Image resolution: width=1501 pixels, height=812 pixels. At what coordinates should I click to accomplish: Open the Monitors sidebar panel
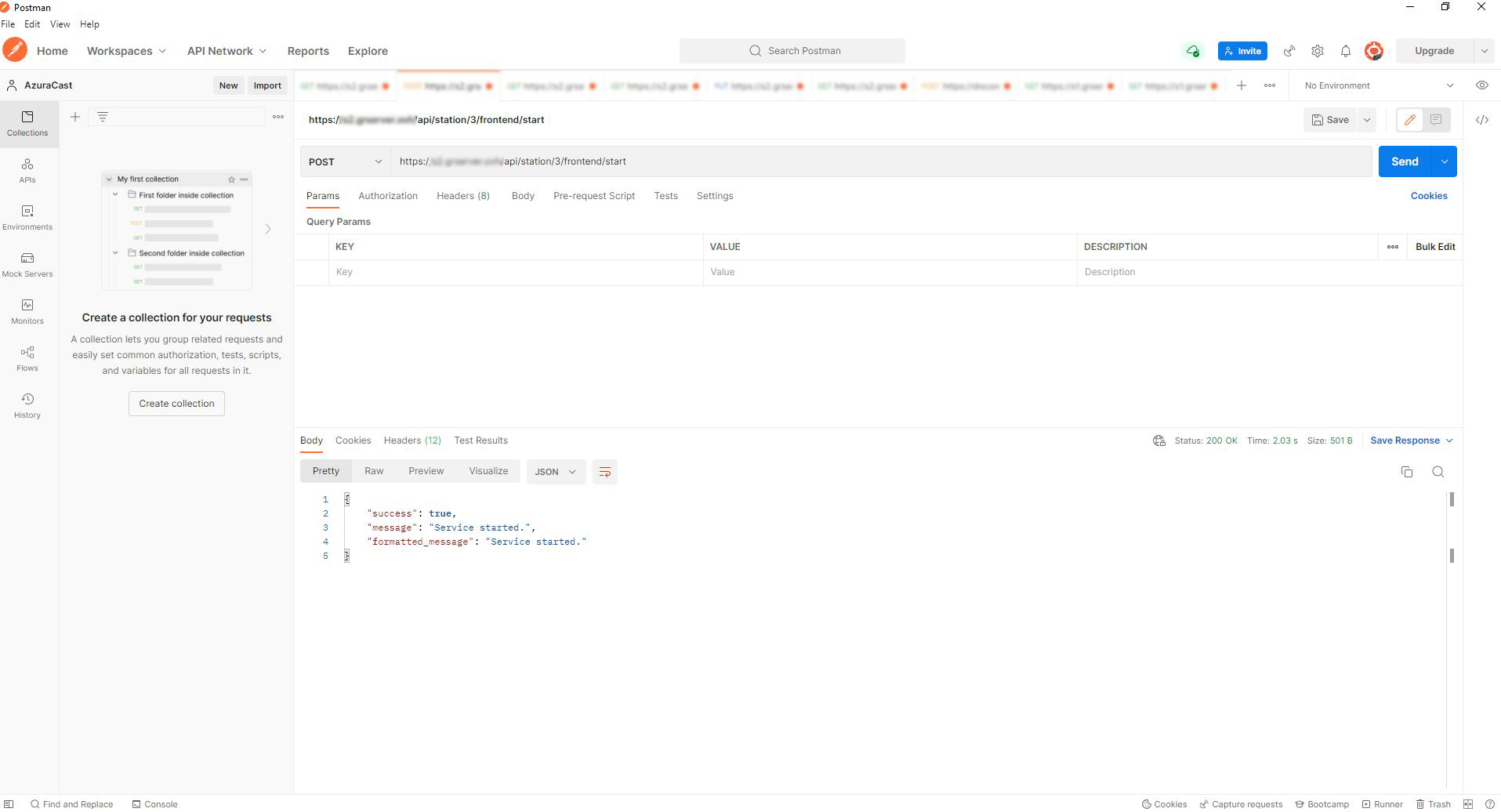coord(27,311)
